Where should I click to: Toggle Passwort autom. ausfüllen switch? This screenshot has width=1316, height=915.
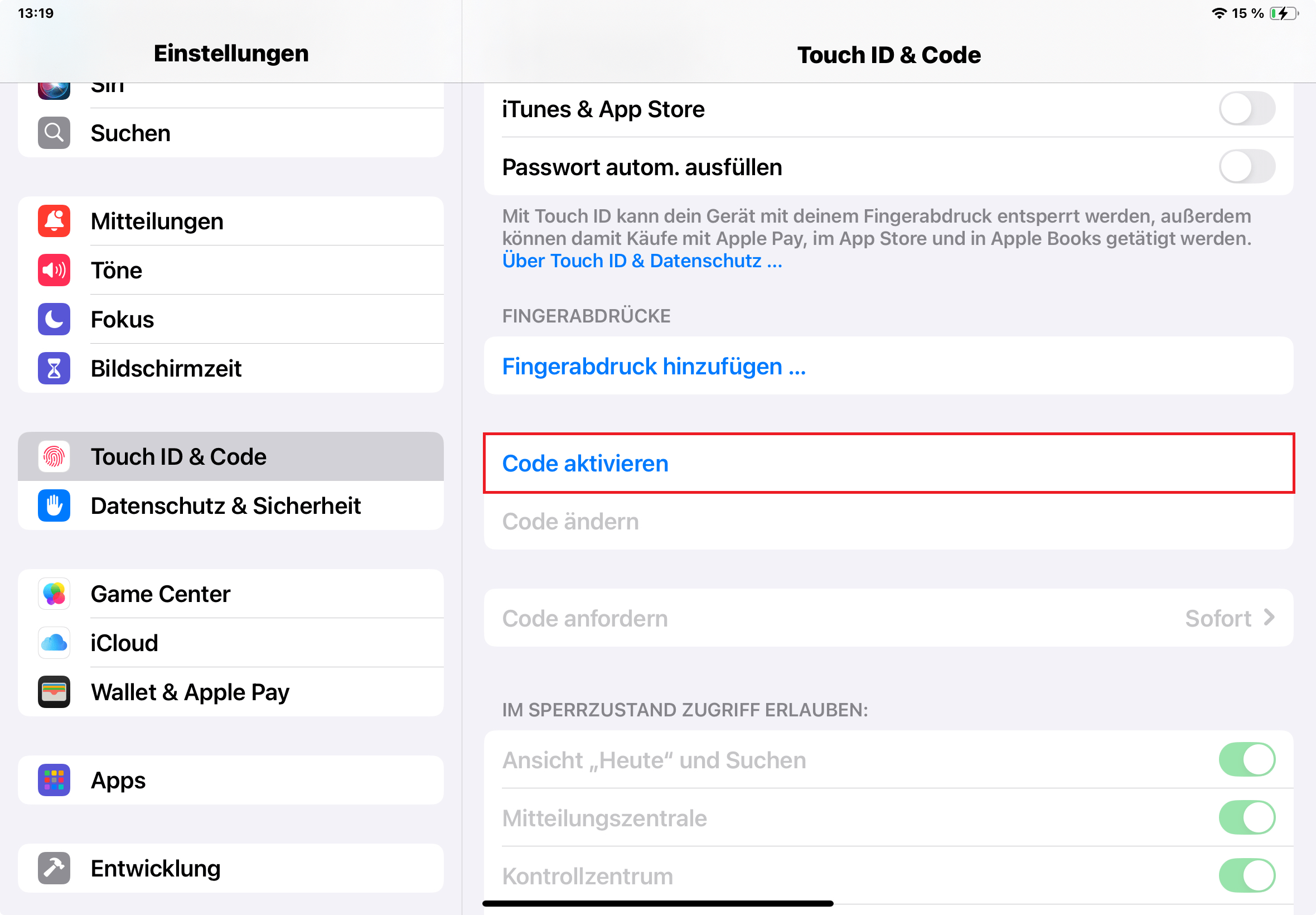1246,167
